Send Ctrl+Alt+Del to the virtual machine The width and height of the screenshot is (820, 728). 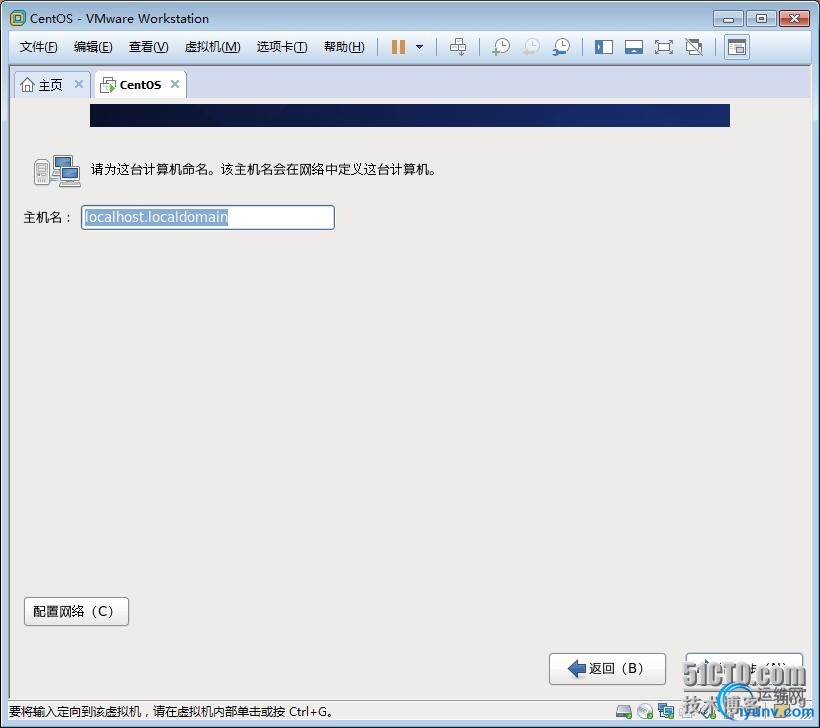(458, 47)
